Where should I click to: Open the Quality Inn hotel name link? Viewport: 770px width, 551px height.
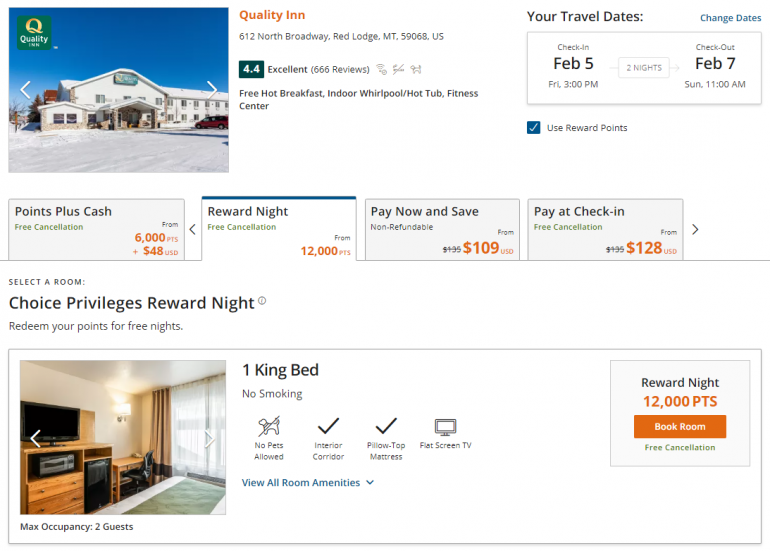pos(272,15)
